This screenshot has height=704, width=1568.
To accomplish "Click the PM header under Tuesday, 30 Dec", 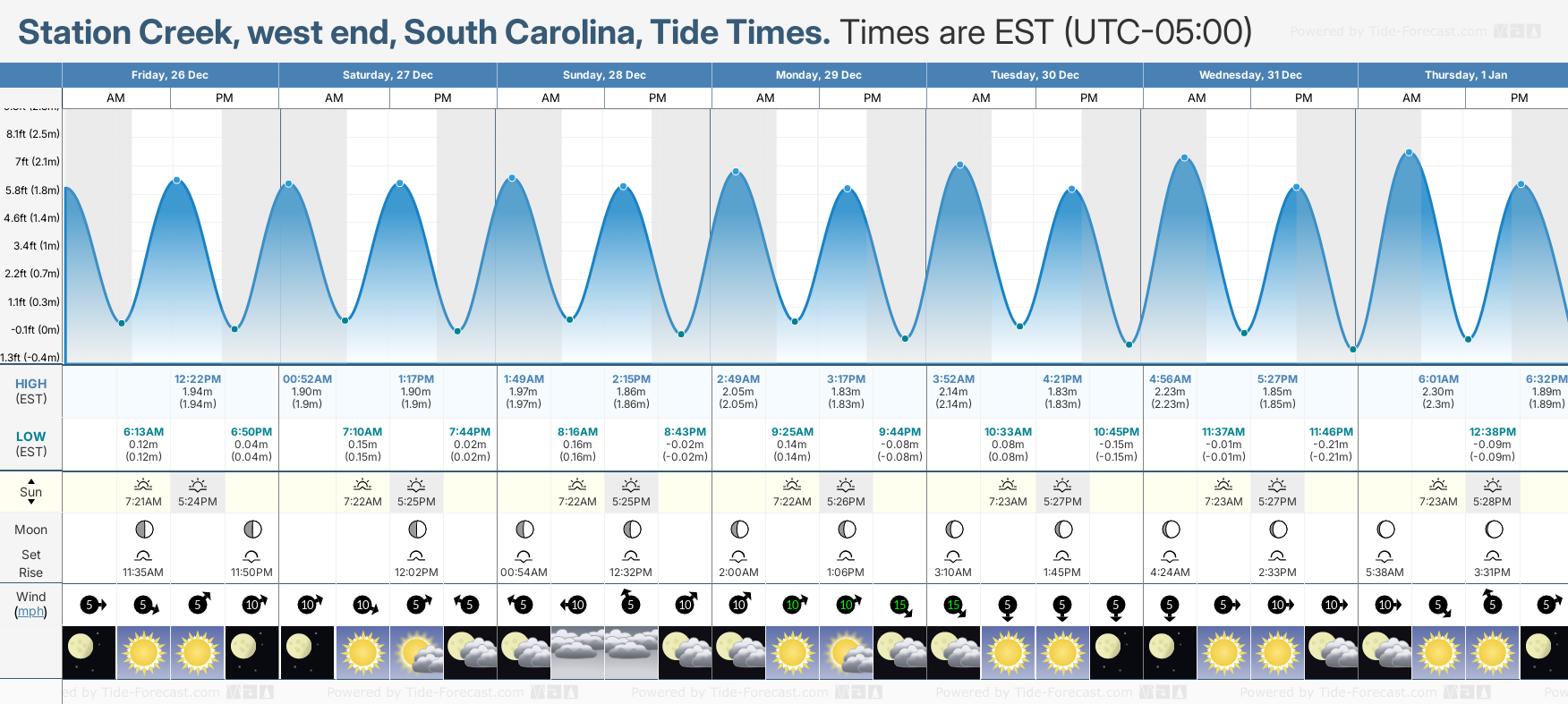I will coord(1088,98).
